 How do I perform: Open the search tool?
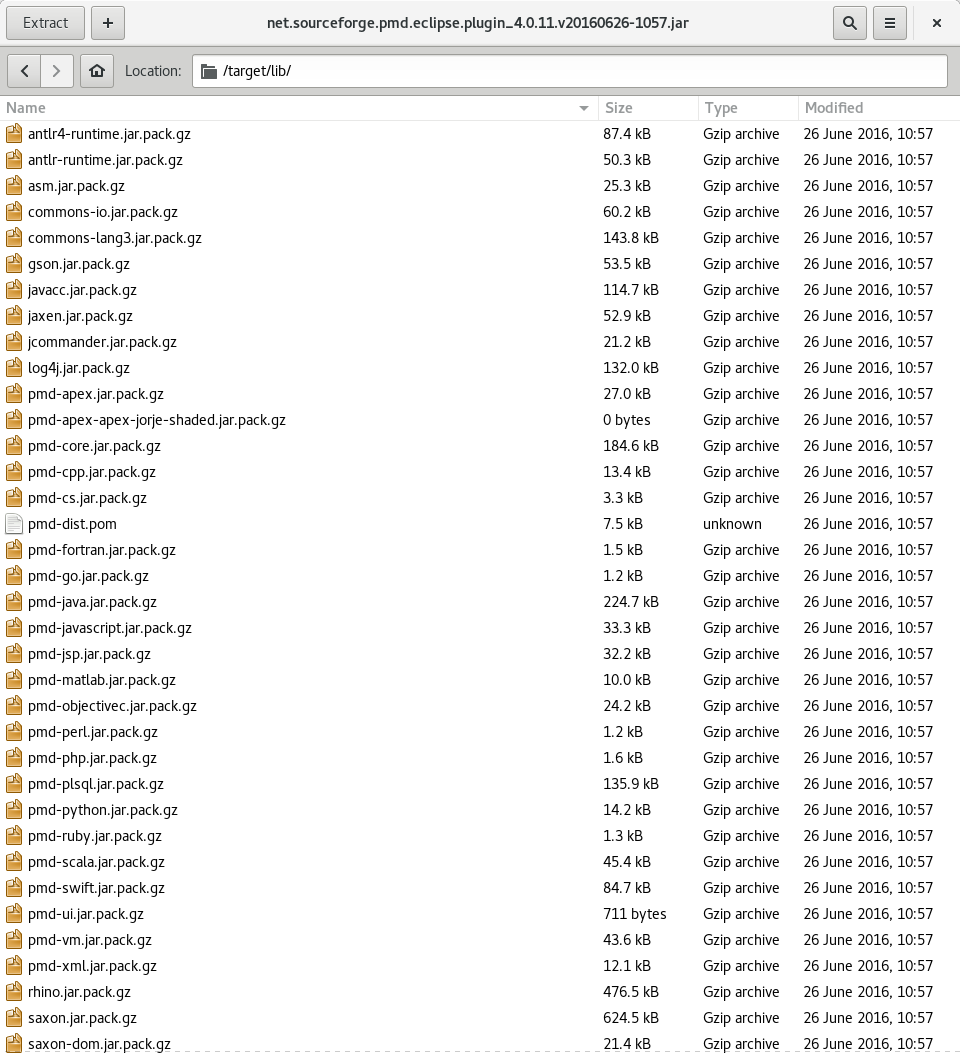(849, 23)
